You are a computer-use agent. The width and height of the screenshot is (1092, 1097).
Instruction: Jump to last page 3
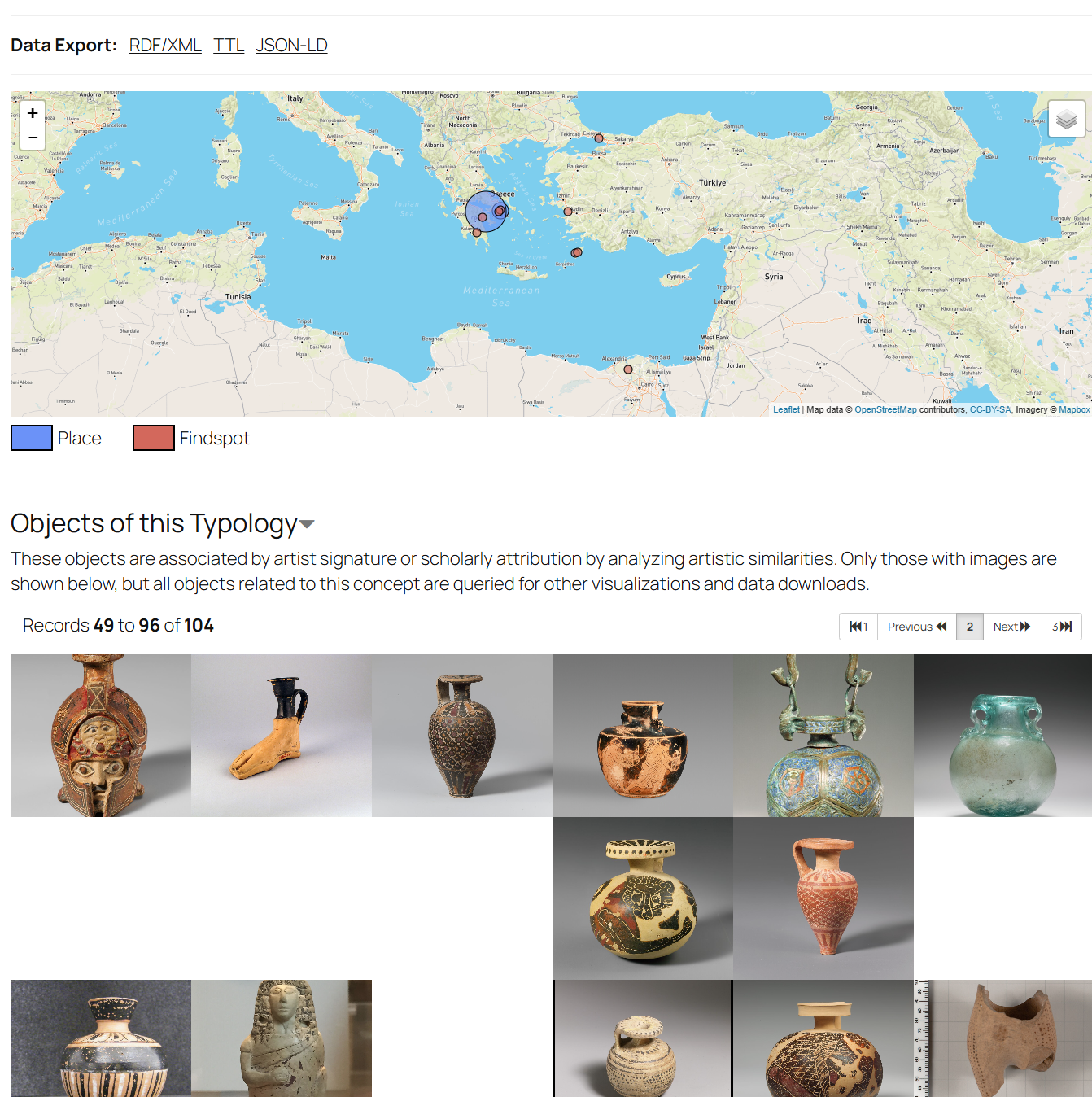pyautogui.click(x=1062, y=627)
